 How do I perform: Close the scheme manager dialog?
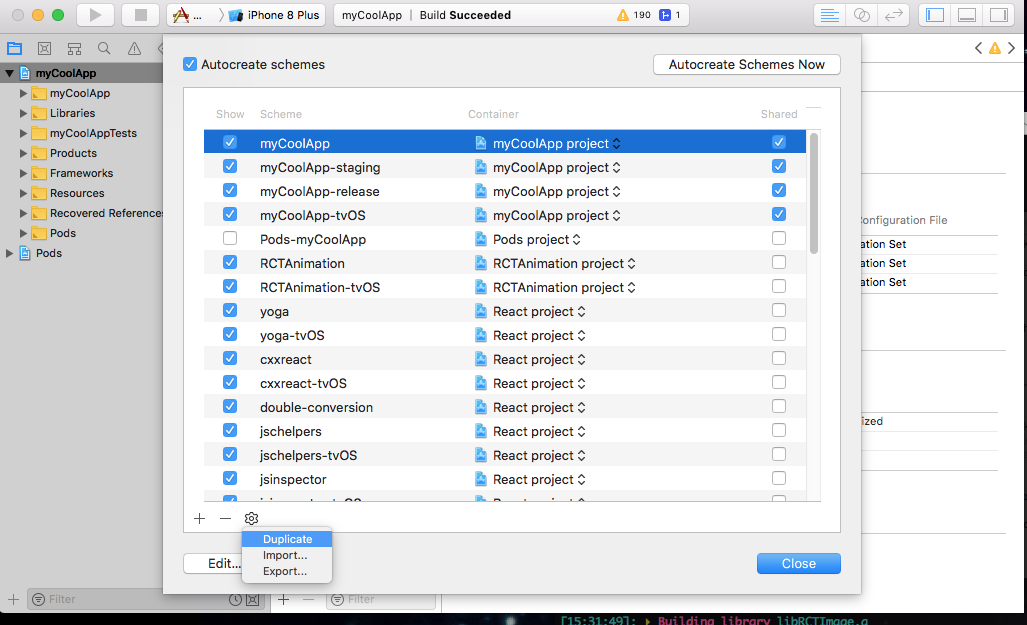(798, 563)
